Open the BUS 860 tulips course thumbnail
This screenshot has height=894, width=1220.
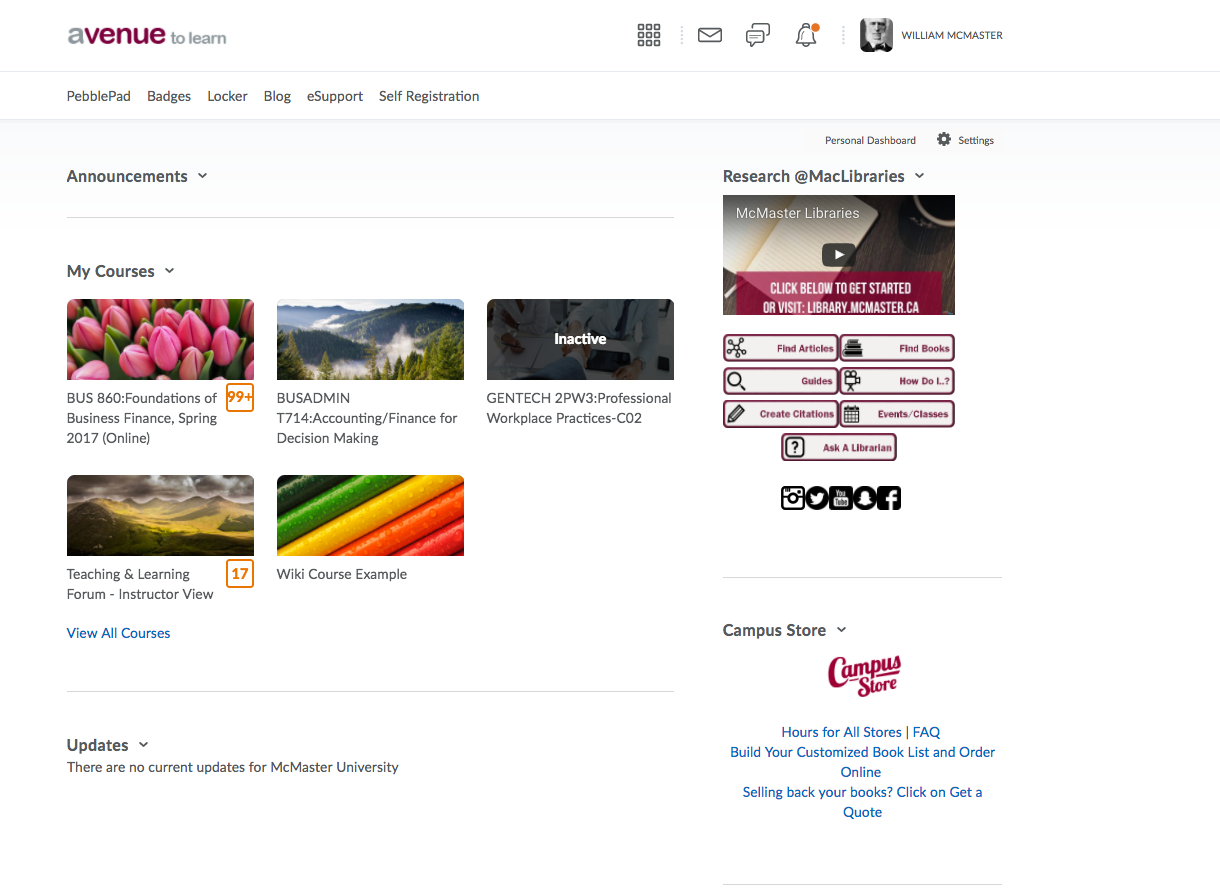coord(160,339)
